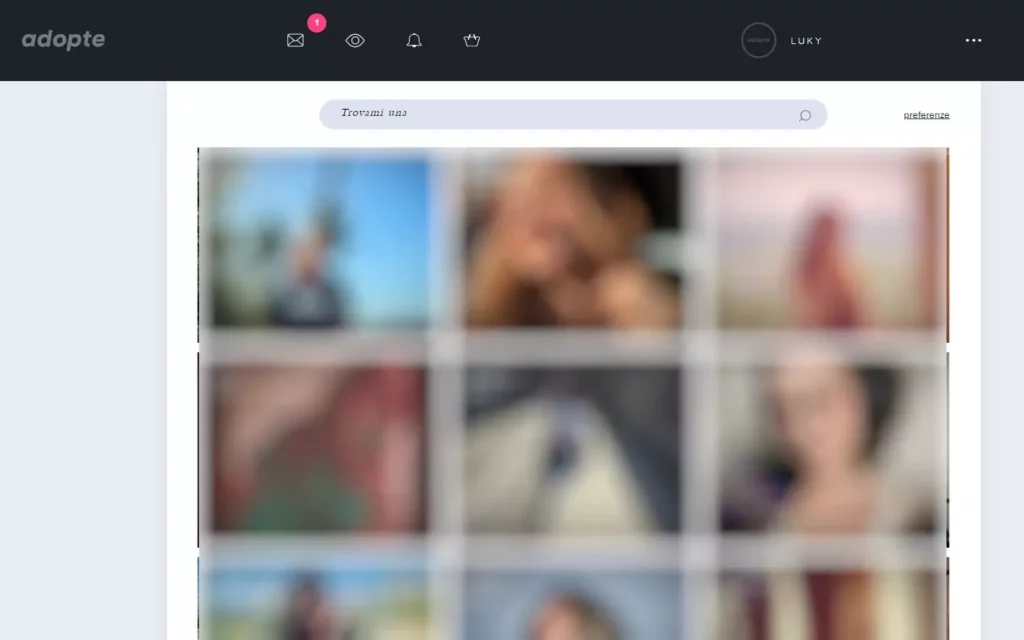The width and height of the screenshot is (1024, 640).
Task: Open the shopping basket icon
Action: (472, 40)
